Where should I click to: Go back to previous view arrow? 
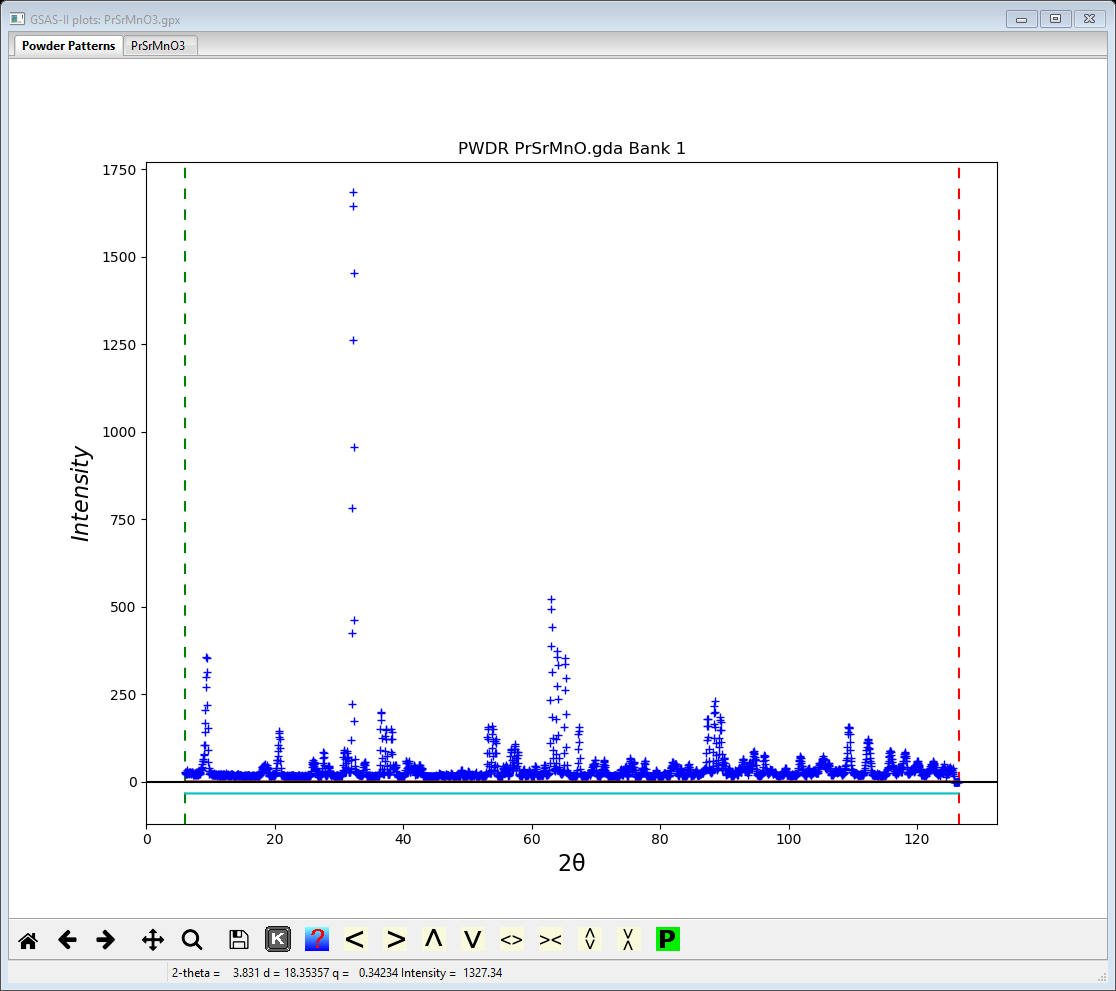point(68,940)
